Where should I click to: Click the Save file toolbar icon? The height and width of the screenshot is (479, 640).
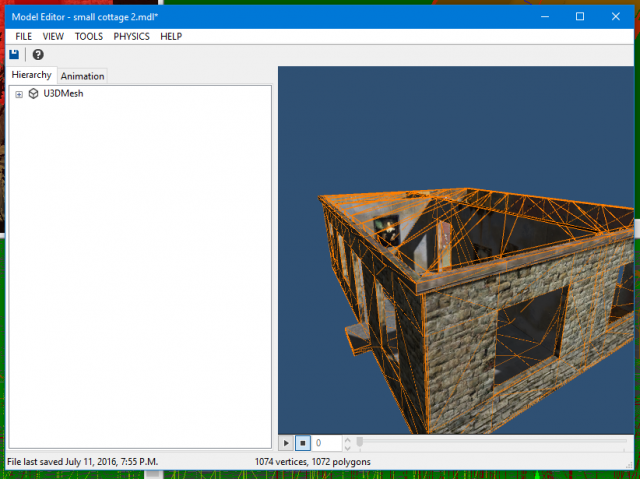(x=14, y=55)
